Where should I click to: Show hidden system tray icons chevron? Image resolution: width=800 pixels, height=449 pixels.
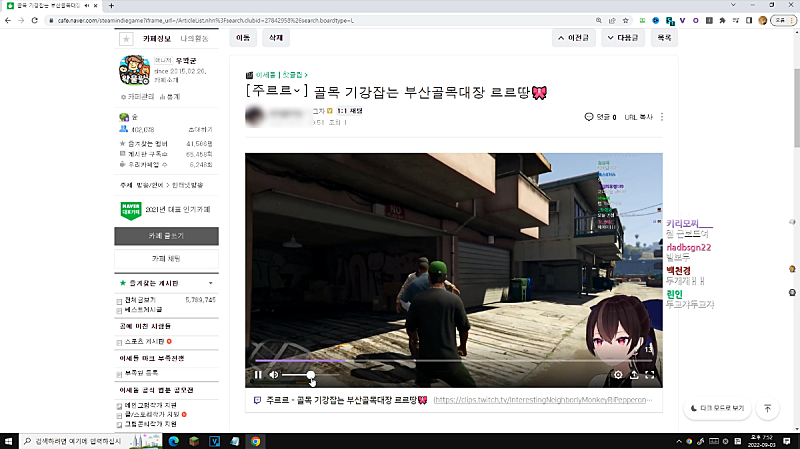click(x=679, y=441)
